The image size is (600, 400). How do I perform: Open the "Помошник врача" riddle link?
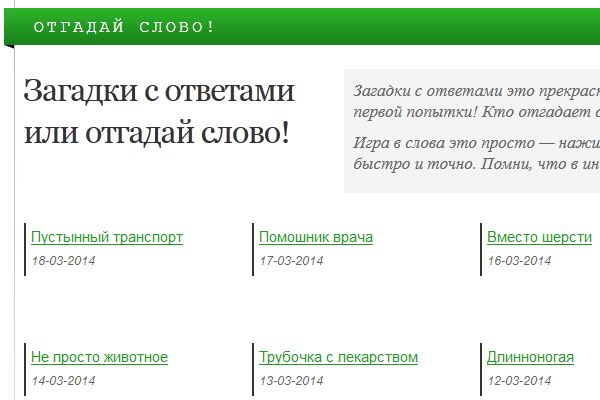pos(316,238)
